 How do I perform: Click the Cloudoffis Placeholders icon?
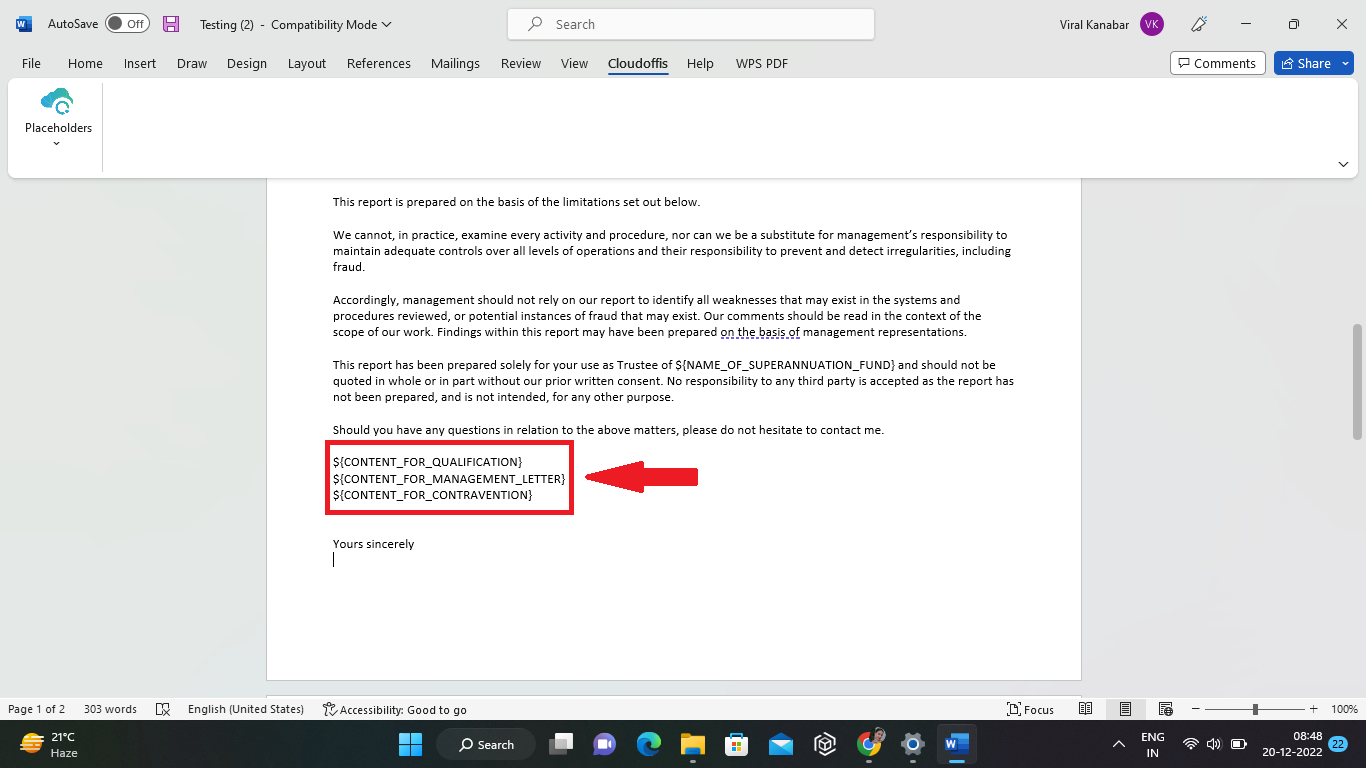click(57, 102)
